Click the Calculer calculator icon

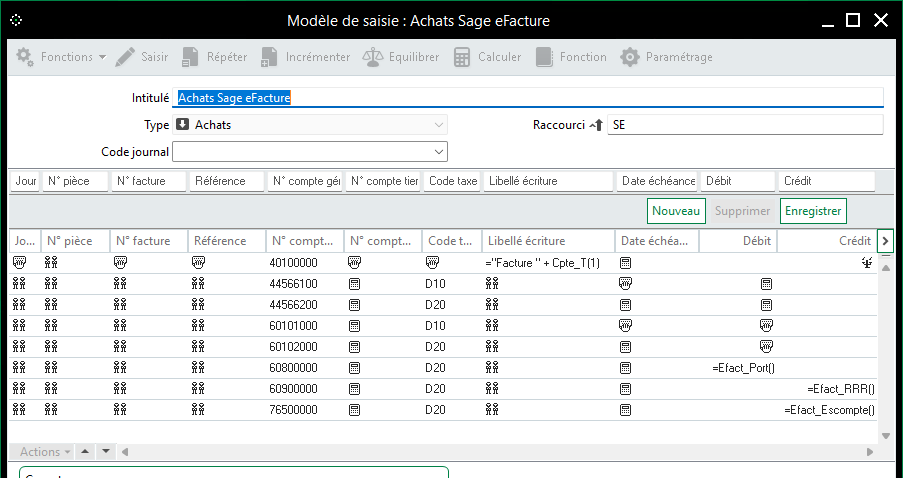[462, 57]
